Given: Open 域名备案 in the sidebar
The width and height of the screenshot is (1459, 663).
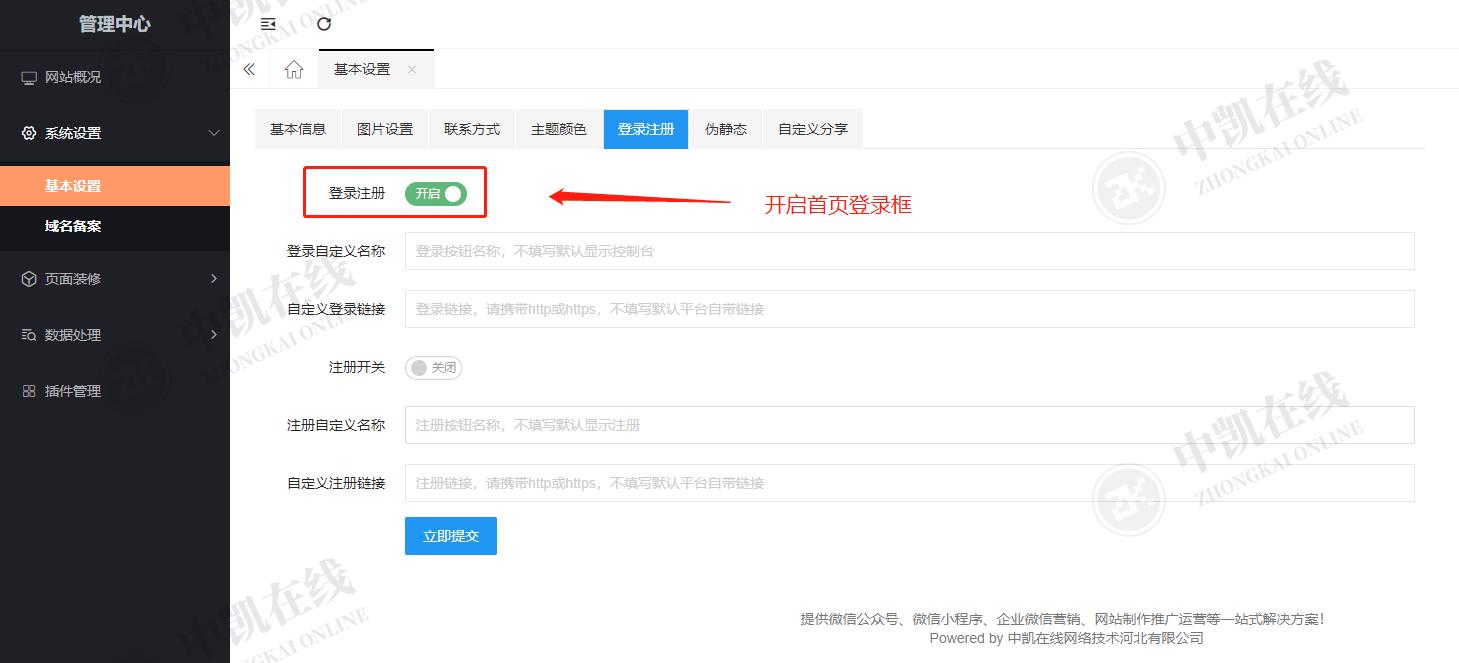Looking at the screenshot, I should 115,226.
